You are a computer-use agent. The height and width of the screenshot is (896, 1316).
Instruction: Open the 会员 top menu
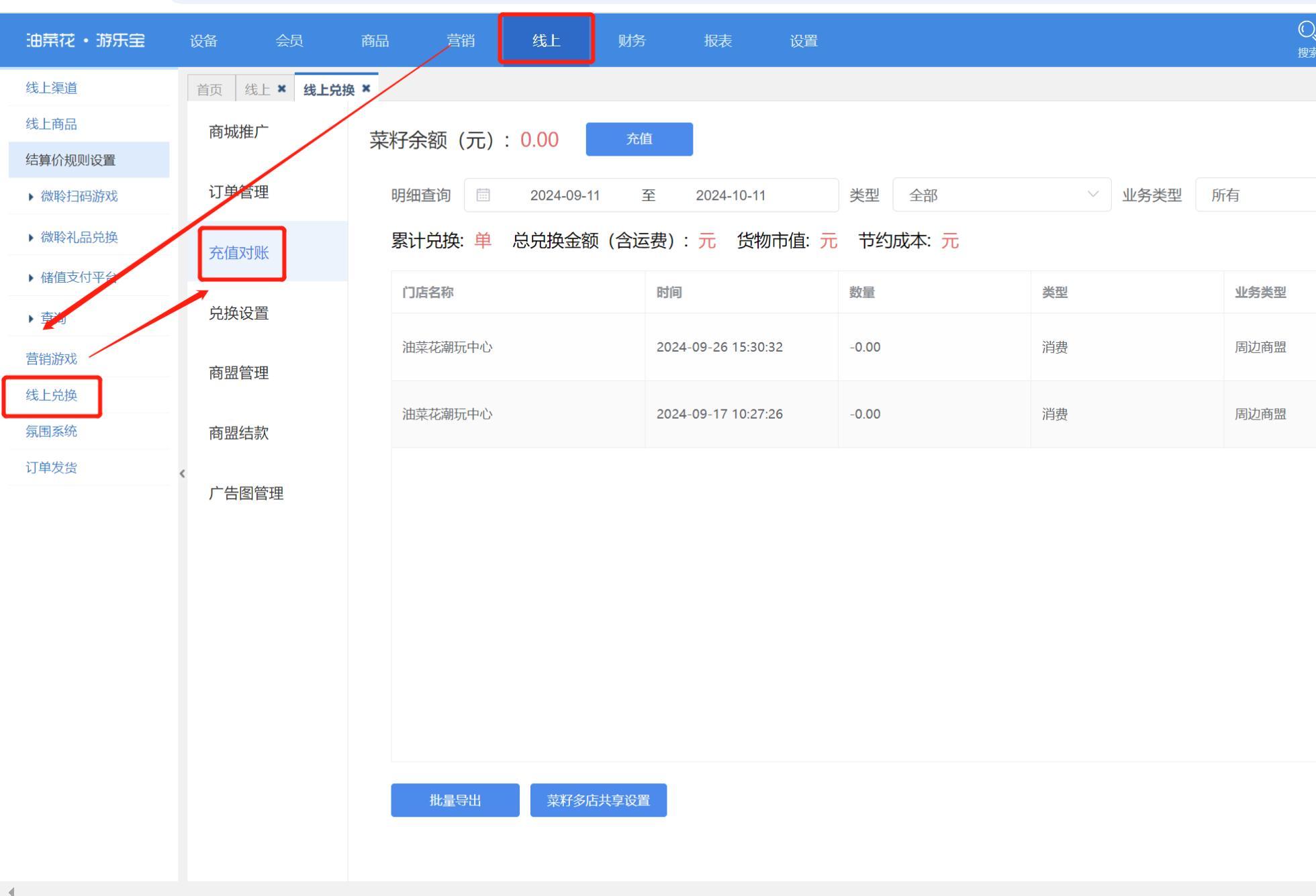tap(289, 41)
